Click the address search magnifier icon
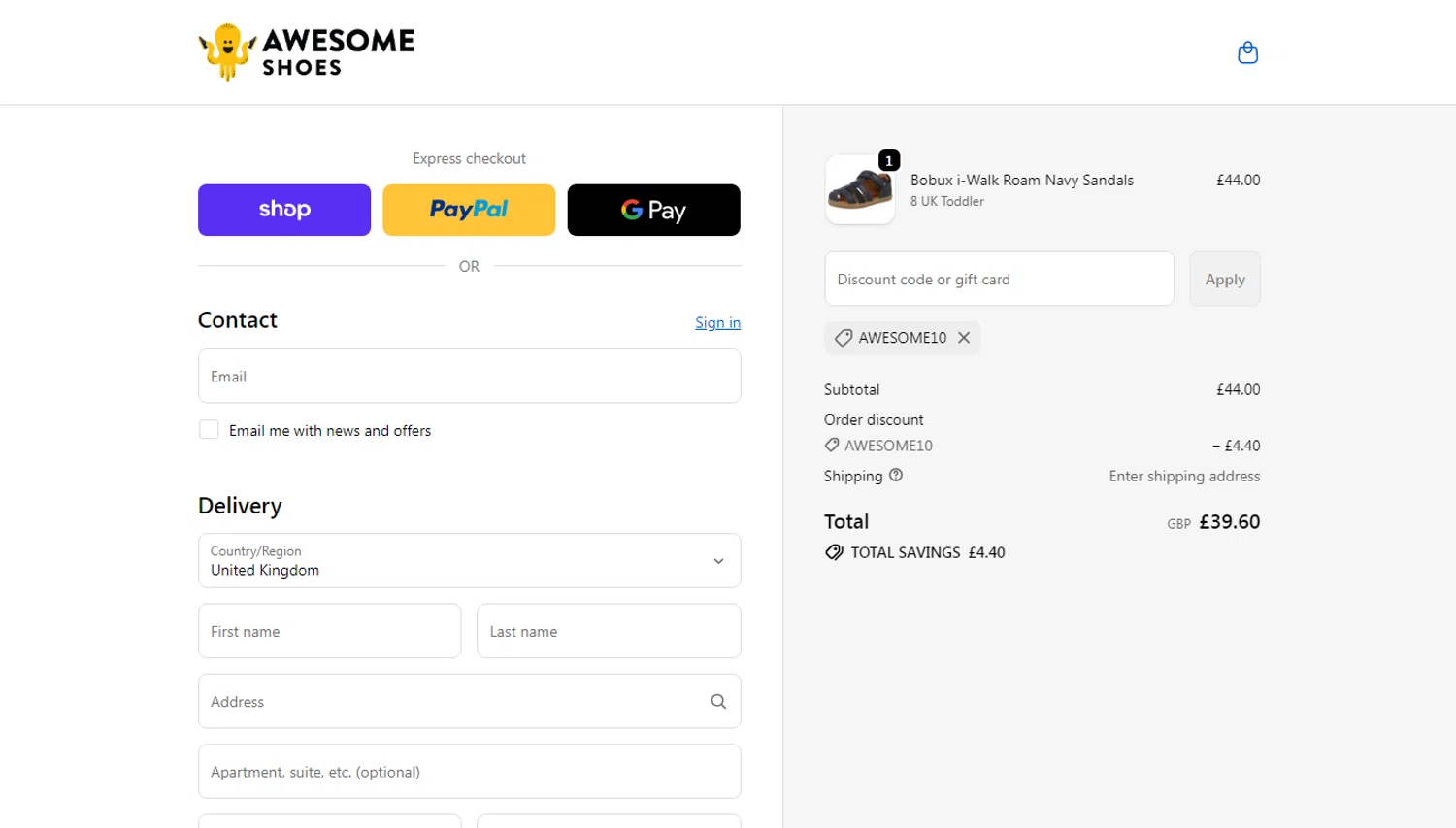This screenshot has width=1456, height=828. [718, 702]
